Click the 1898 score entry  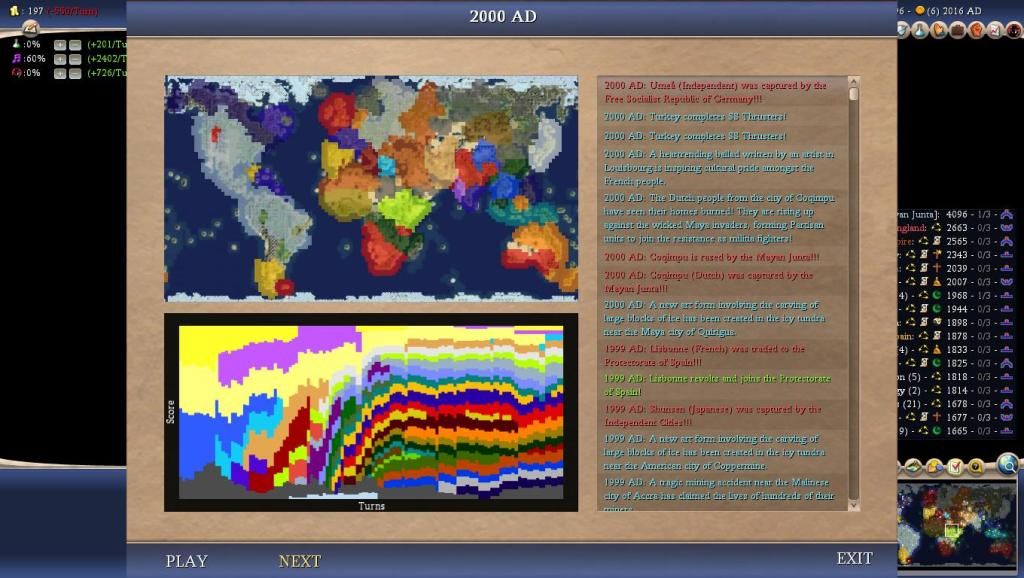pos(957,322)
